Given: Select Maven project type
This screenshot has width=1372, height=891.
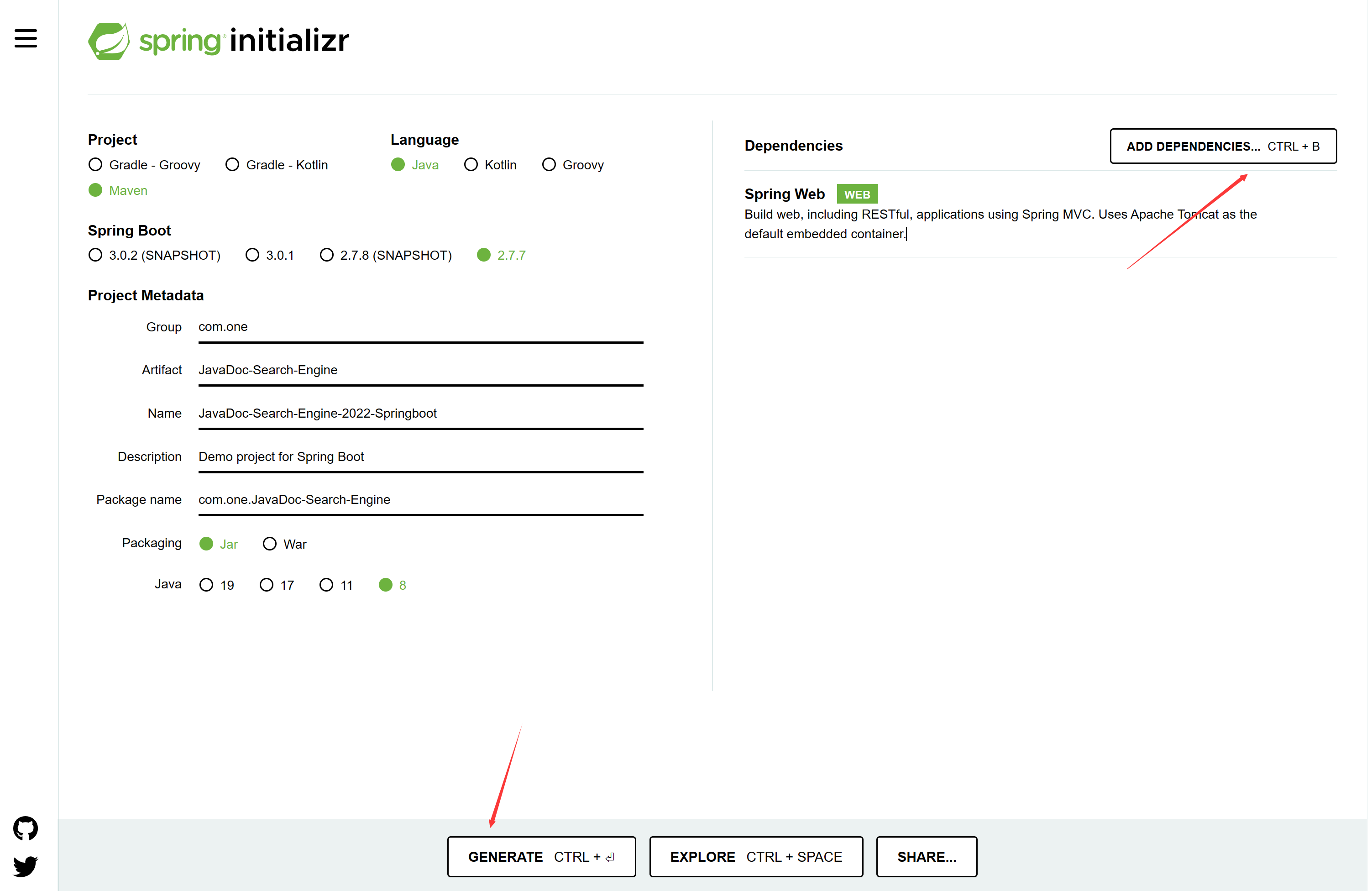Looking at the screenshot, I should click(x=118, y=190).
